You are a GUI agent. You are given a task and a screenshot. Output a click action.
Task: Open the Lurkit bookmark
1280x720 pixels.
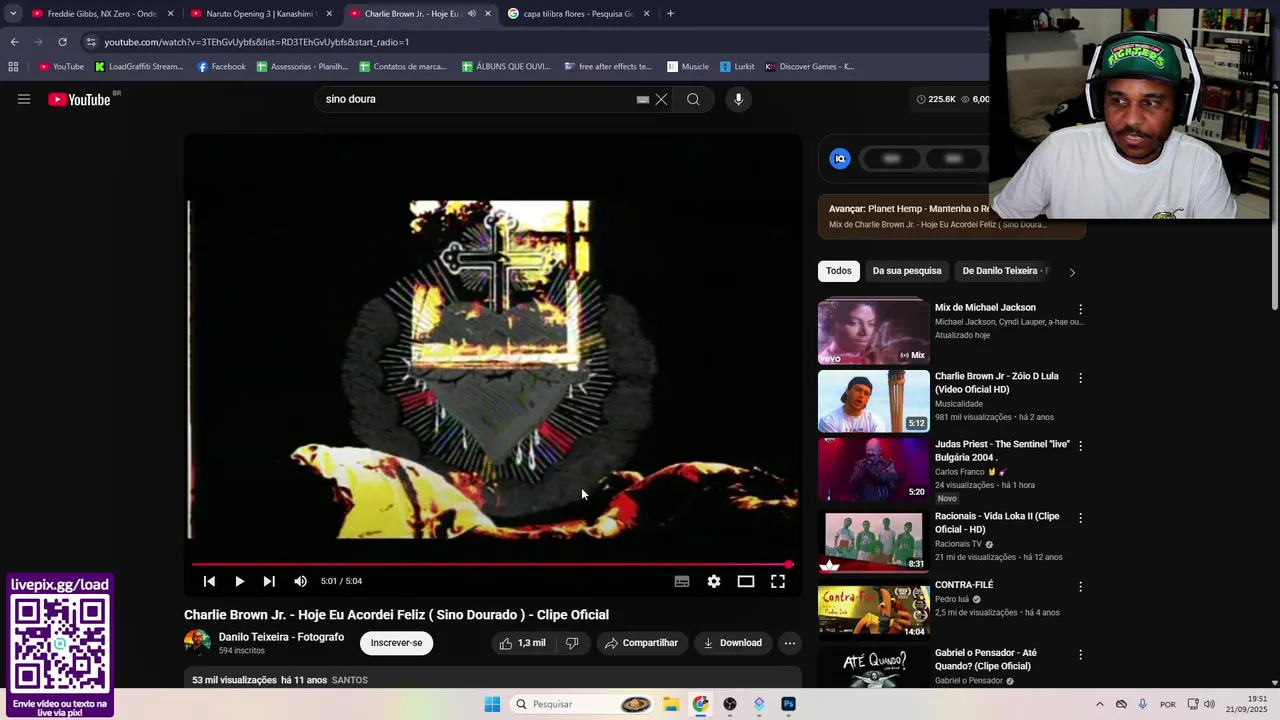tap(737, 67)
